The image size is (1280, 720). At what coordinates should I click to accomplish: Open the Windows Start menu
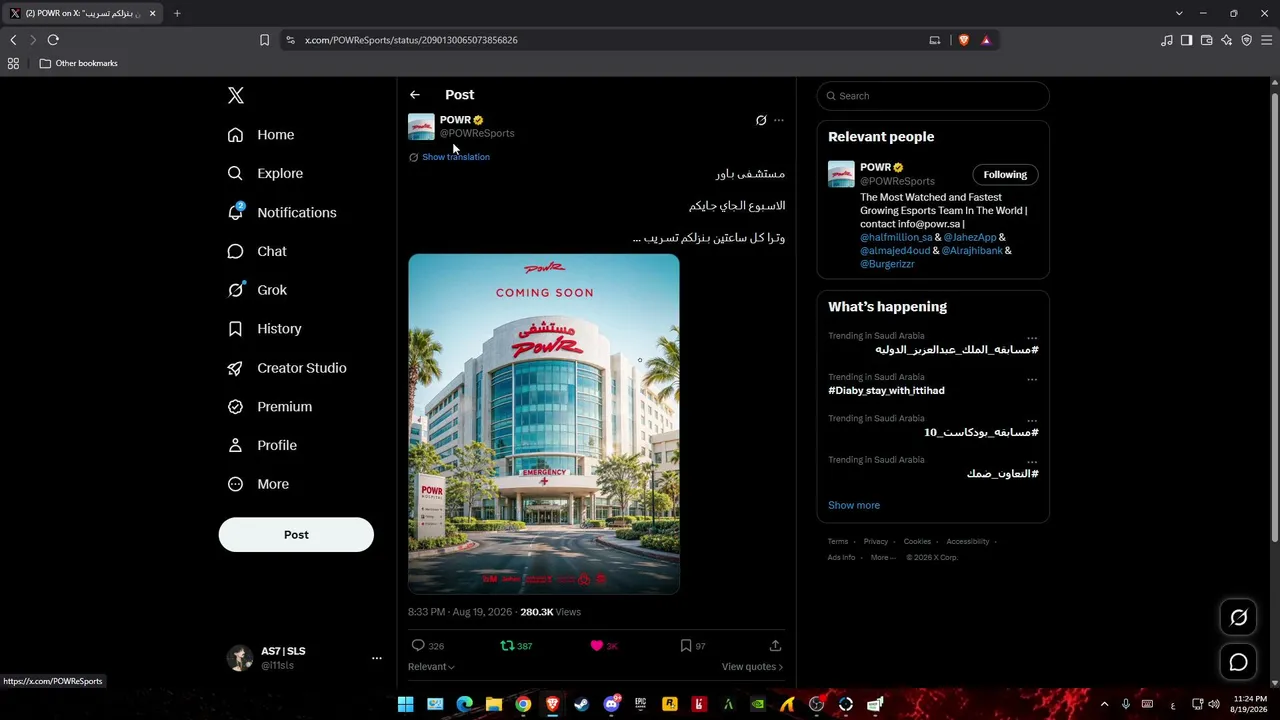pyautogui.click(x=406, y=704)
